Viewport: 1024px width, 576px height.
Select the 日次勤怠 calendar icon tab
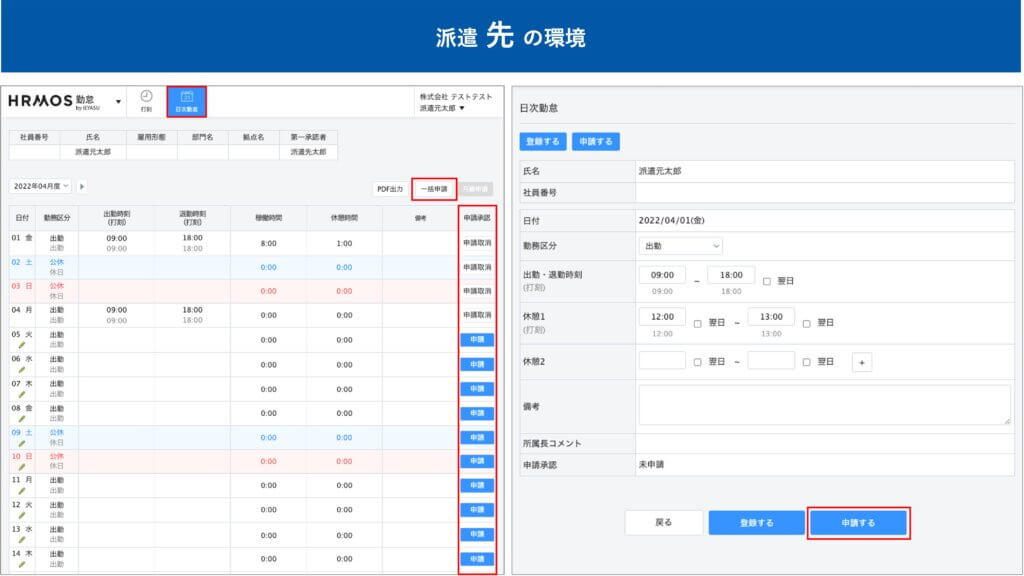[x=186, y=100]
